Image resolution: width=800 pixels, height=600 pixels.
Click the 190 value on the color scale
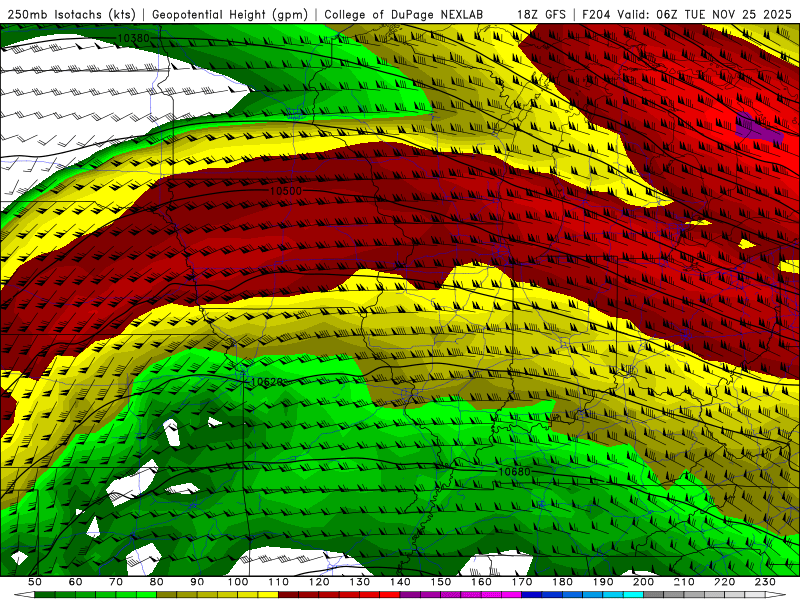point(604,582)
